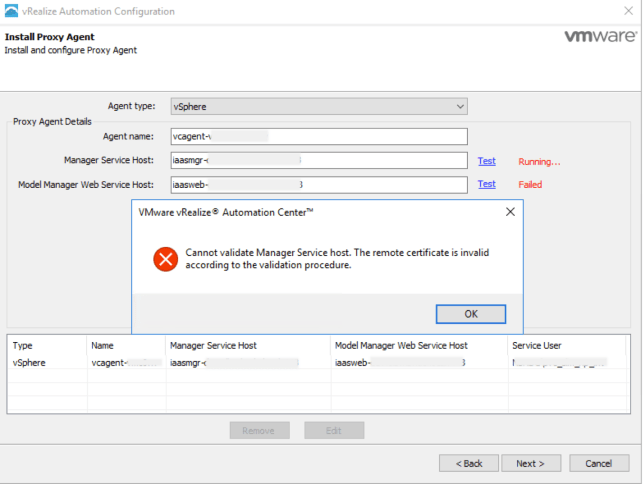The height and width of the screenshot is (484, 643).
Task: Click Test link for Manager Service Host
Action: coord(487,161)
